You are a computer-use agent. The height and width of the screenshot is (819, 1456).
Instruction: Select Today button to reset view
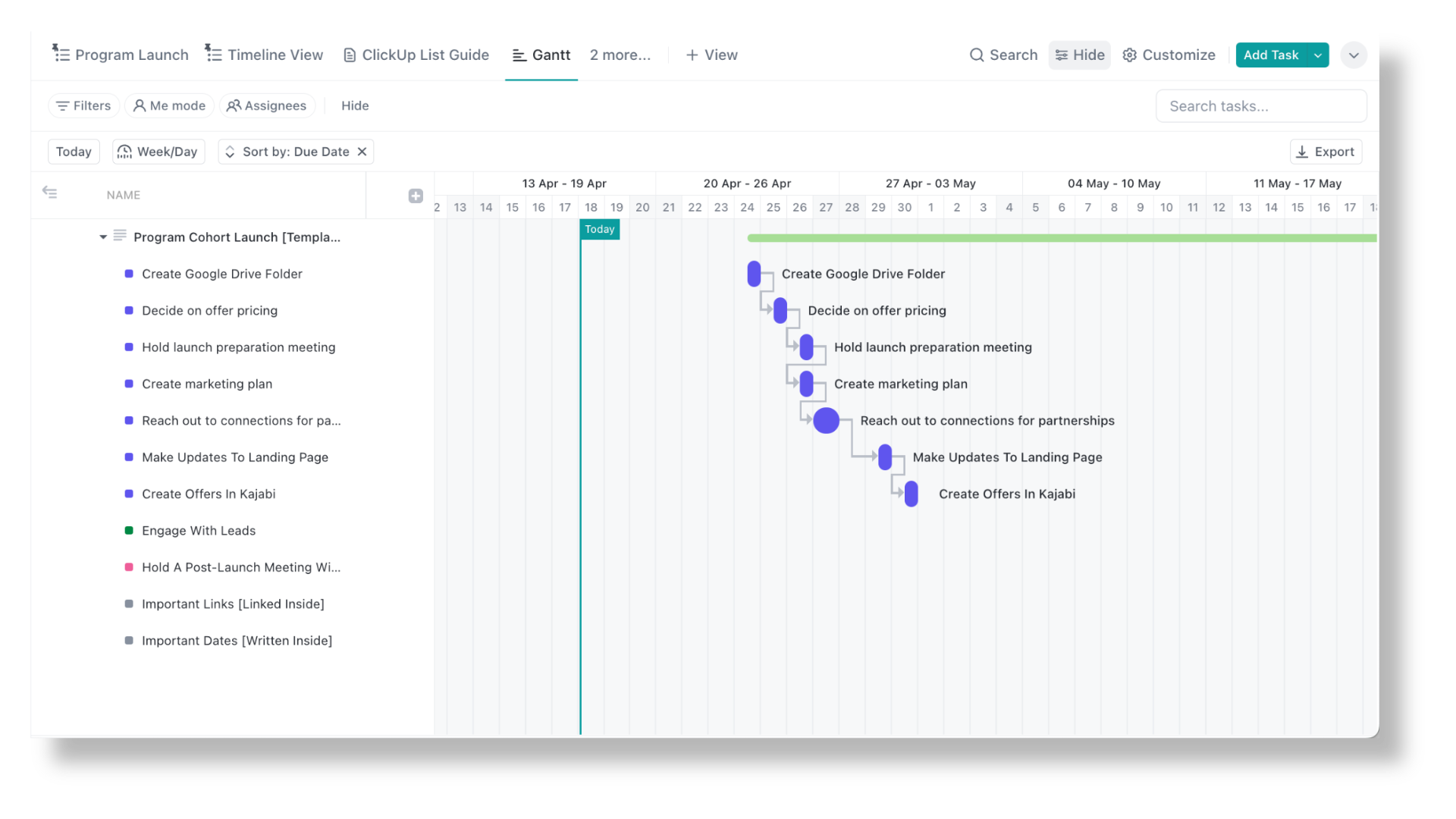coord(73,151)
